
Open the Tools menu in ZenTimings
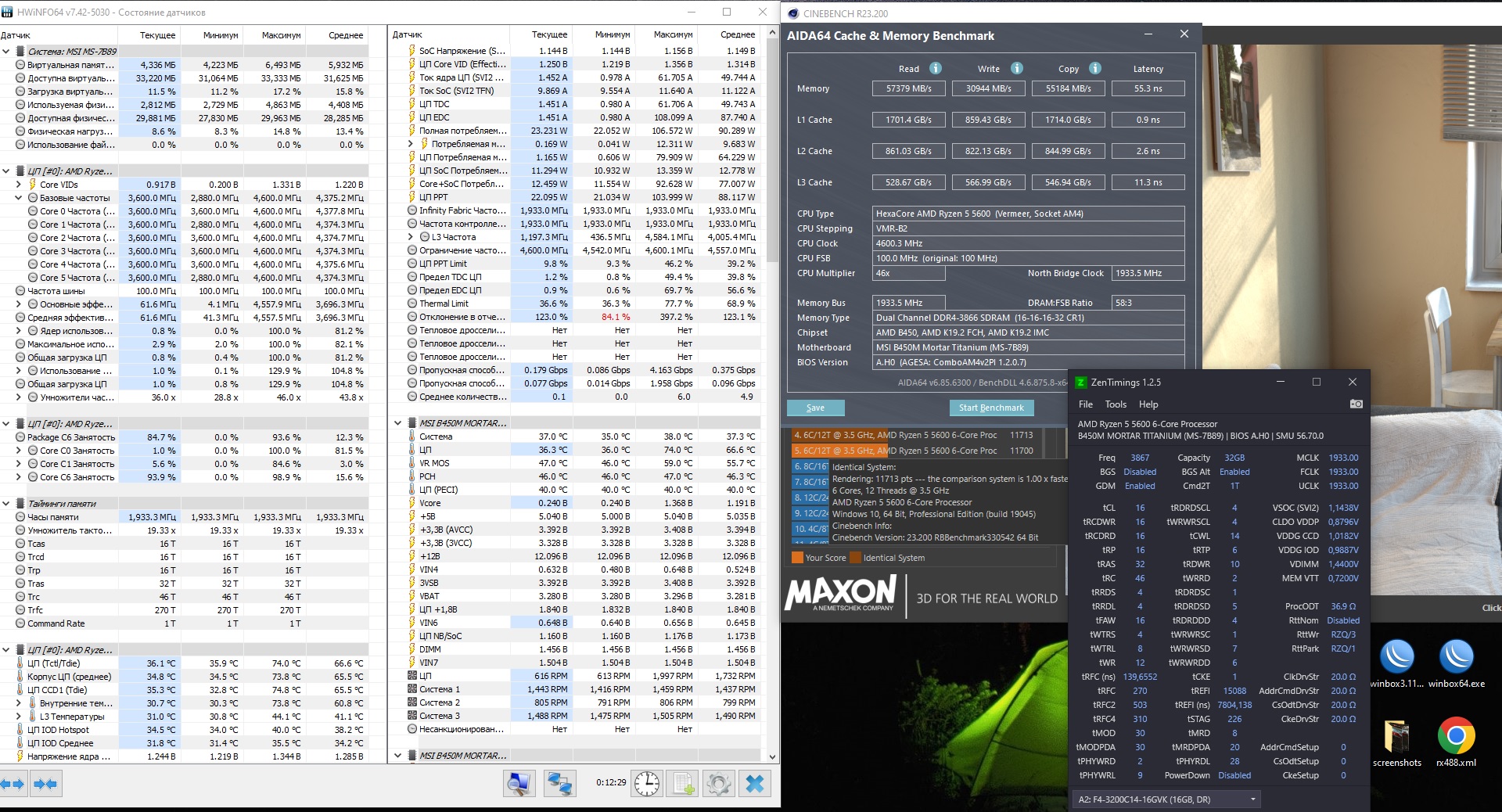click(x=1116, y=404)
